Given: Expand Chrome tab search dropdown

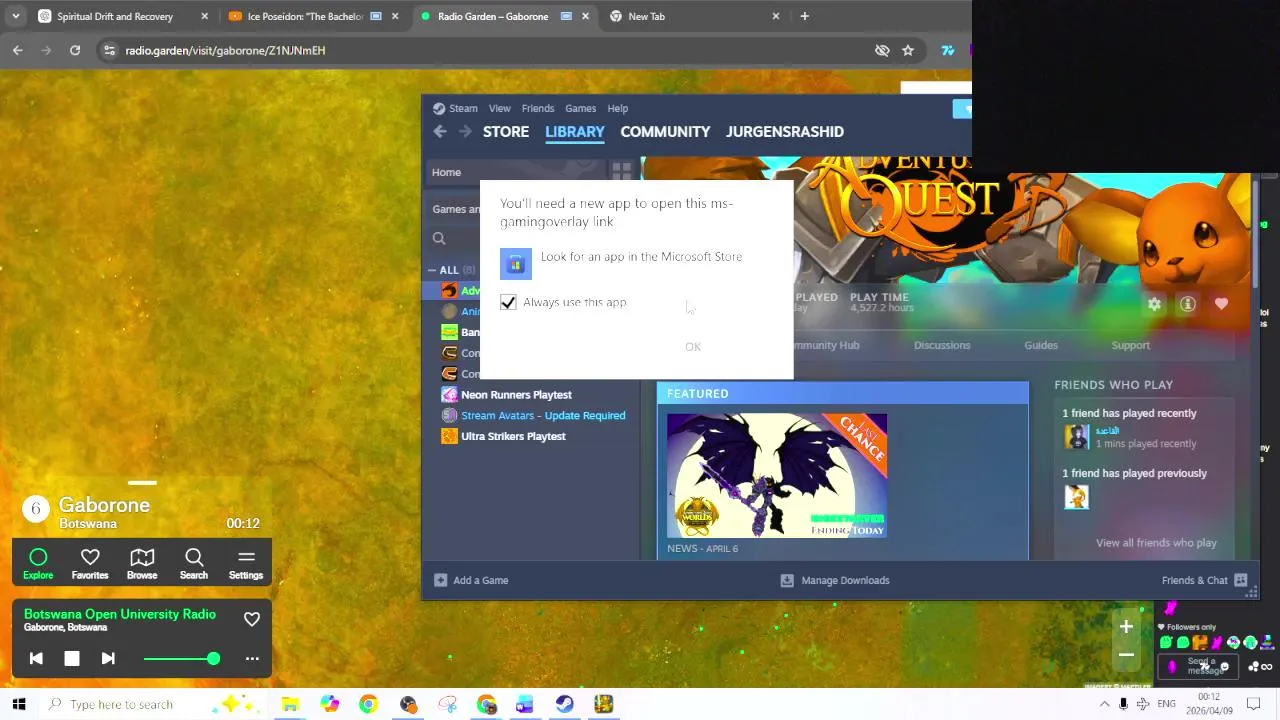Looking at the screenshot, I should point(15,16).
